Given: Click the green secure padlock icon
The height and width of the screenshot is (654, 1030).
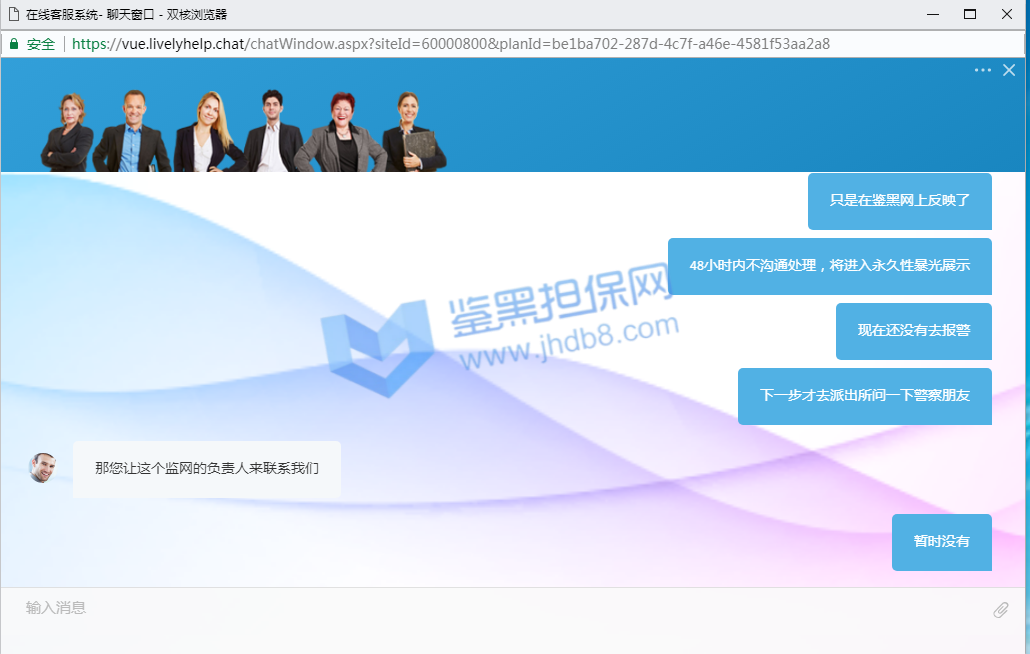Looking at the screenshot, I should (14, 44).
